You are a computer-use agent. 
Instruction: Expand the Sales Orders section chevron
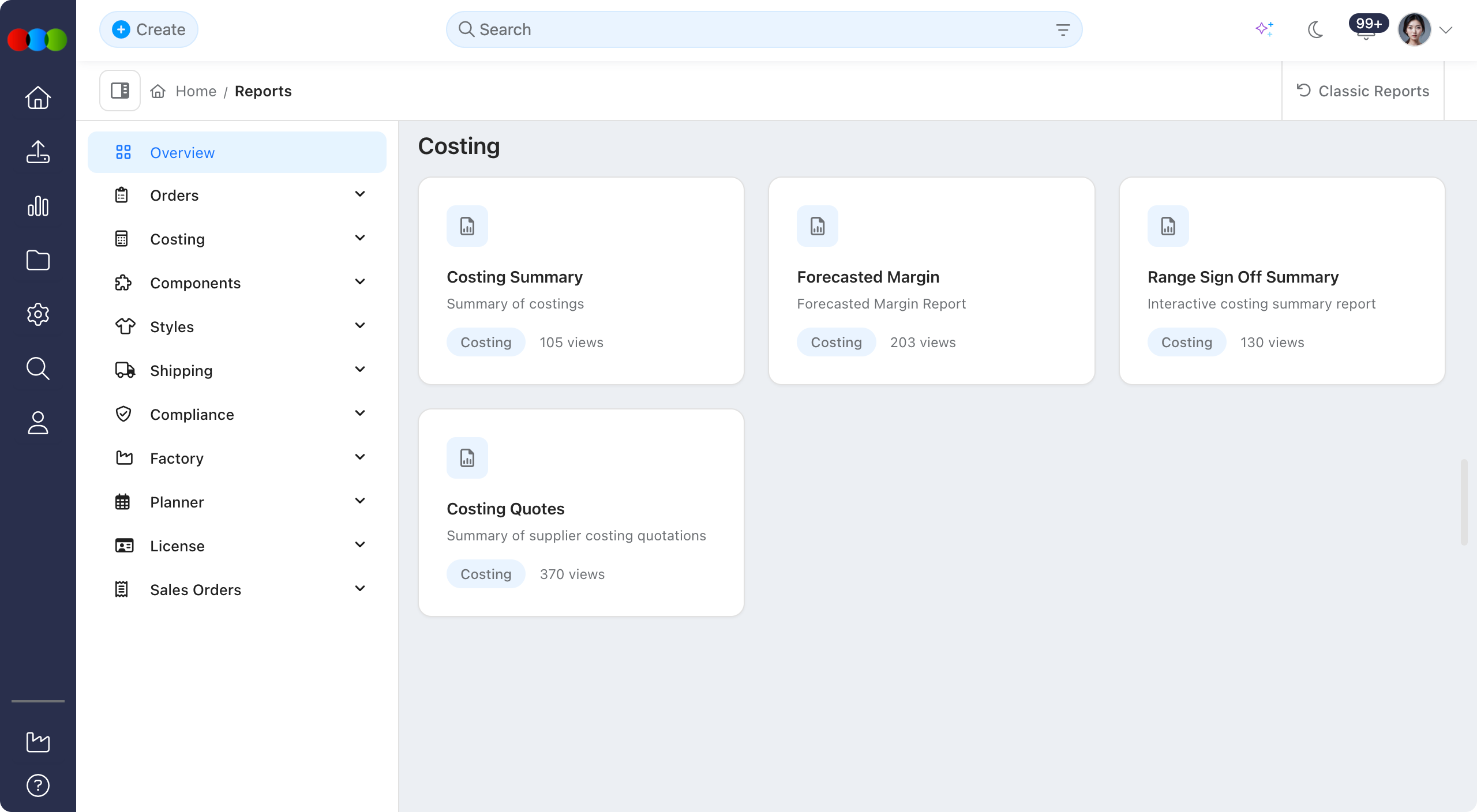[x=360, y=589]
